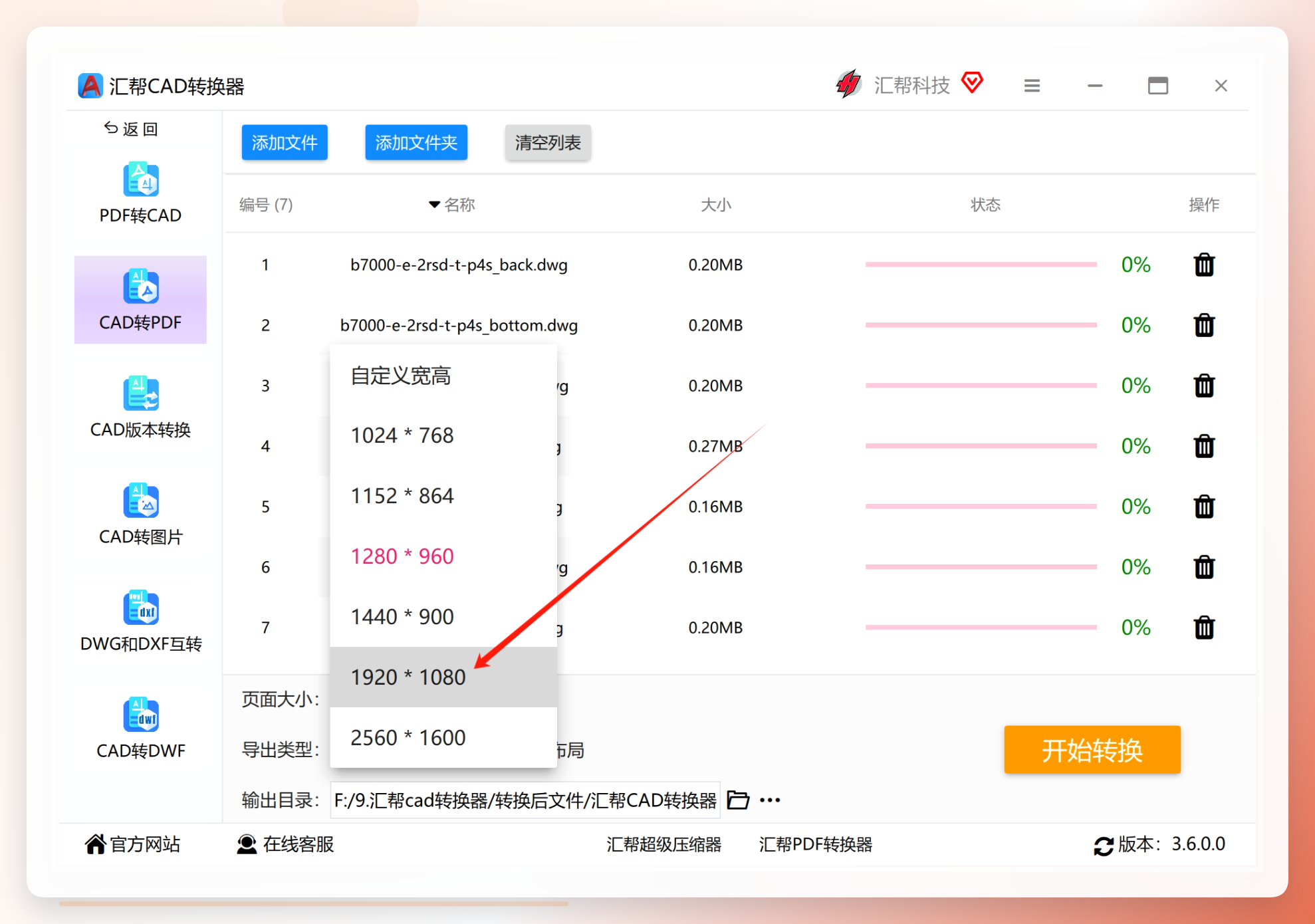This screenshot has height=924, width=1315.
Task: Click the 编号 (7) column header
Action: pyautogui.click(x=266, y=205)
